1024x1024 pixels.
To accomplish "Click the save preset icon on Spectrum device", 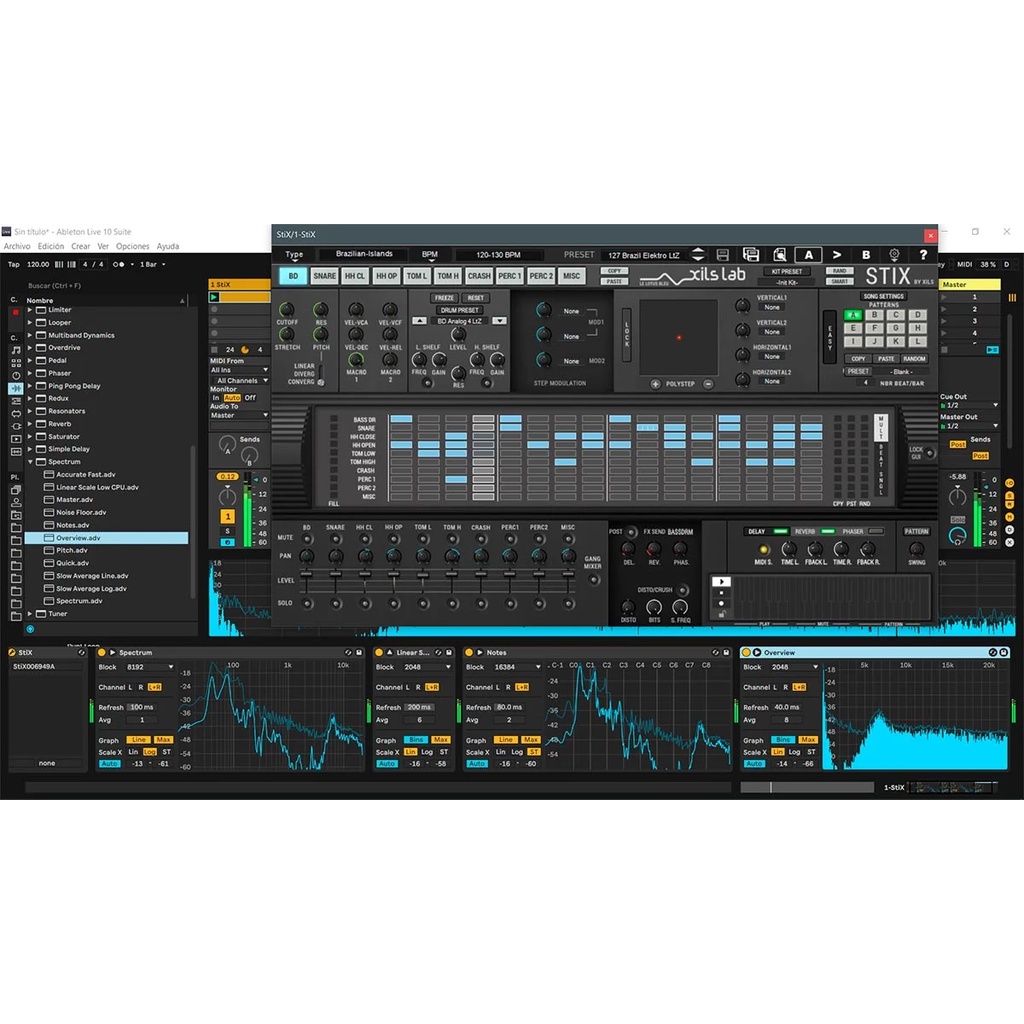I will (359, 652).
